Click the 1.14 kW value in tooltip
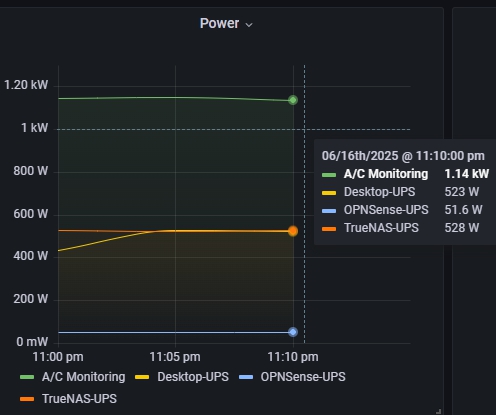 (x=466, y=174)
